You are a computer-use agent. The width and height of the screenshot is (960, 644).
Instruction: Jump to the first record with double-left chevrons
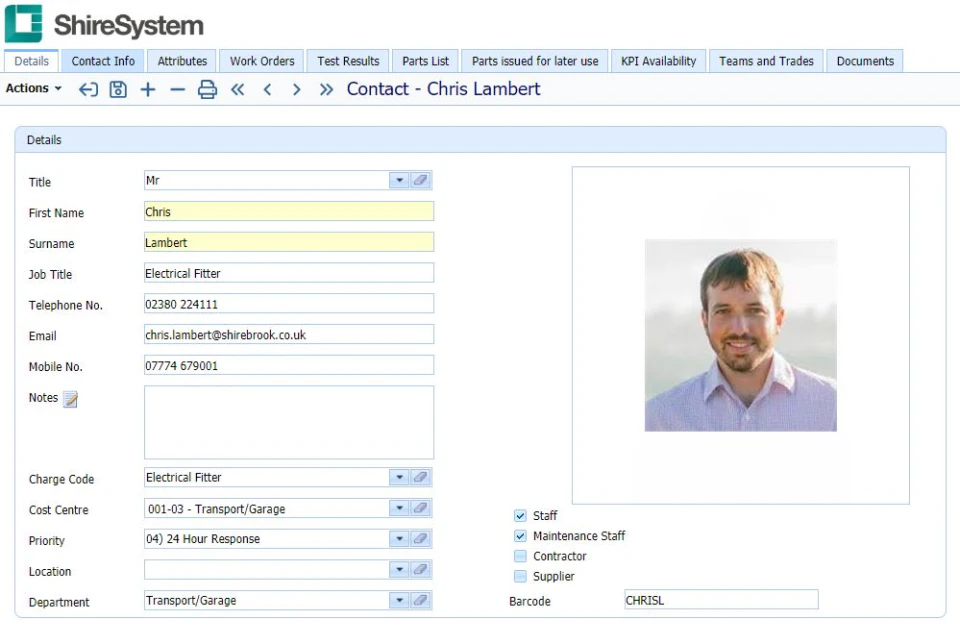[237, 89]
